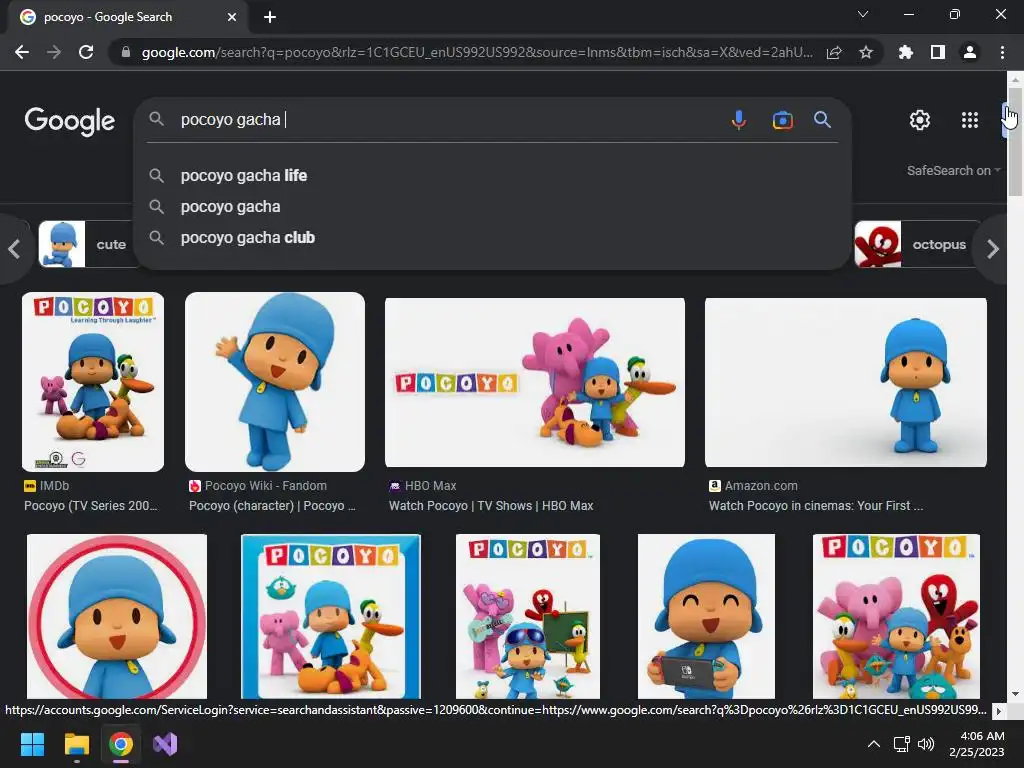Show hidden tray icons chevron
Screen dimensions: 1024x768
(x=873, y=744)
